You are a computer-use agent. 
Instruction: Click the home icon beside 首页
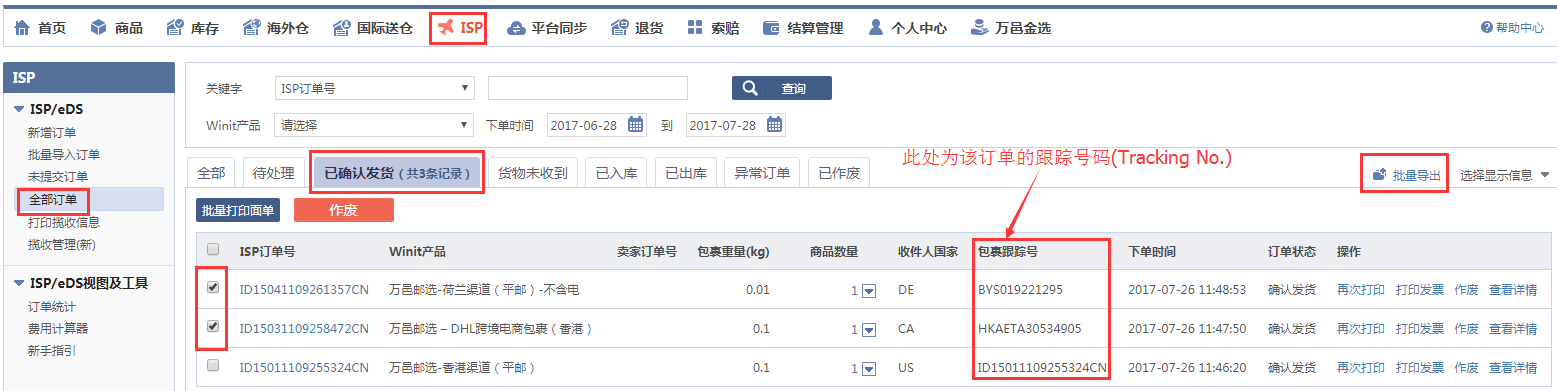pyautogui.click(x=22, y=28)
